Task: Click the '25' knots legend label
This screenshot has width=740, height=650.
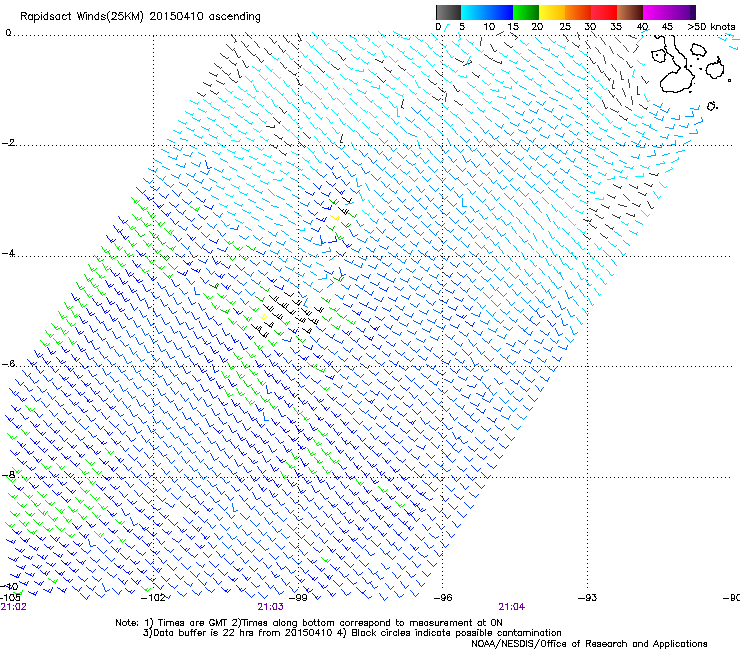Action: pos(565,27)
